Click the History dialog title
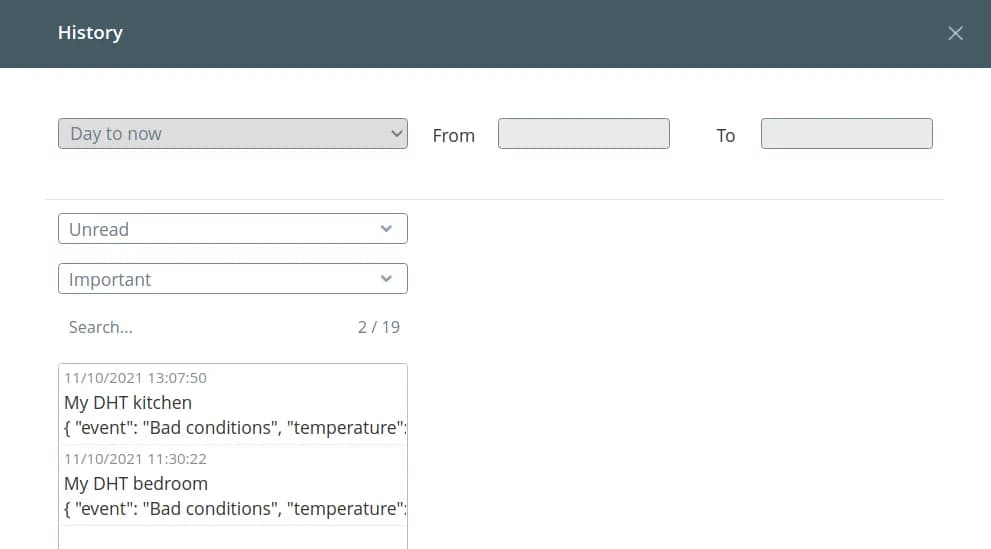The image size is (991, 549). pyautogui.click(x=90, y=33)
